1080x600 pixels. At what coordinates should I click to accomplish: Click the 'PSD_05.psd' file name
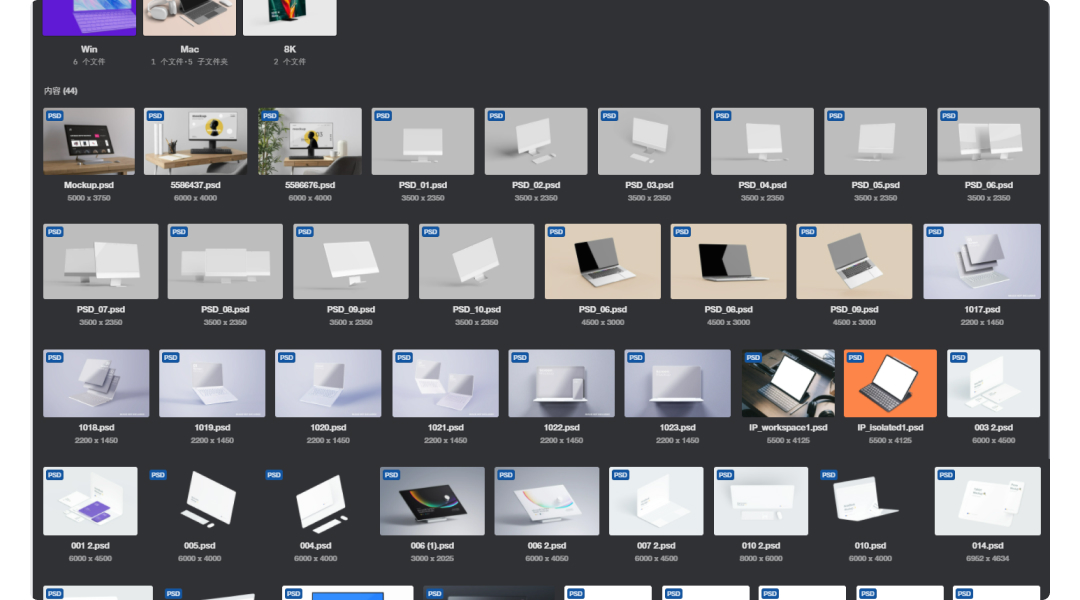coord(875,185)
